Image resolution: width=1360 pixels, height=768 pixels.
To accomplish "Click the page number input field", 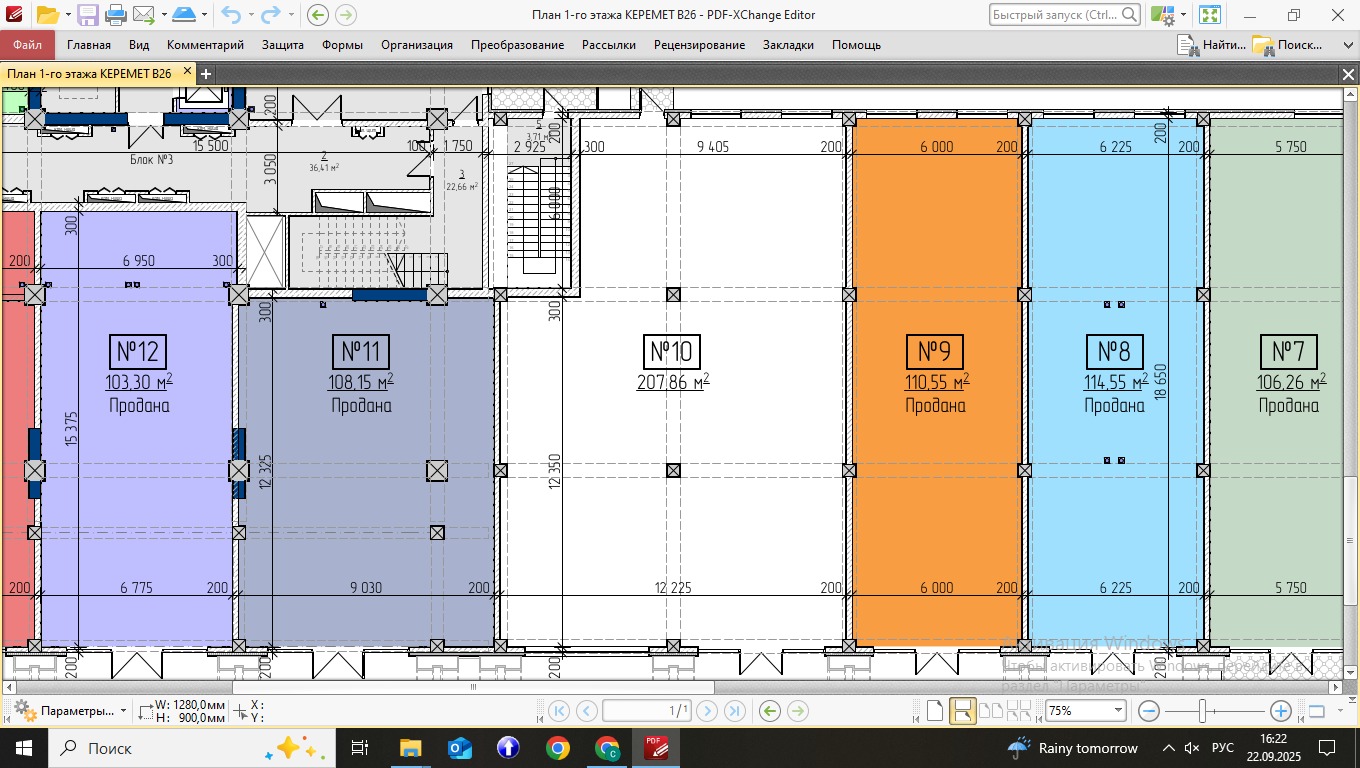I will pos(647,711).
